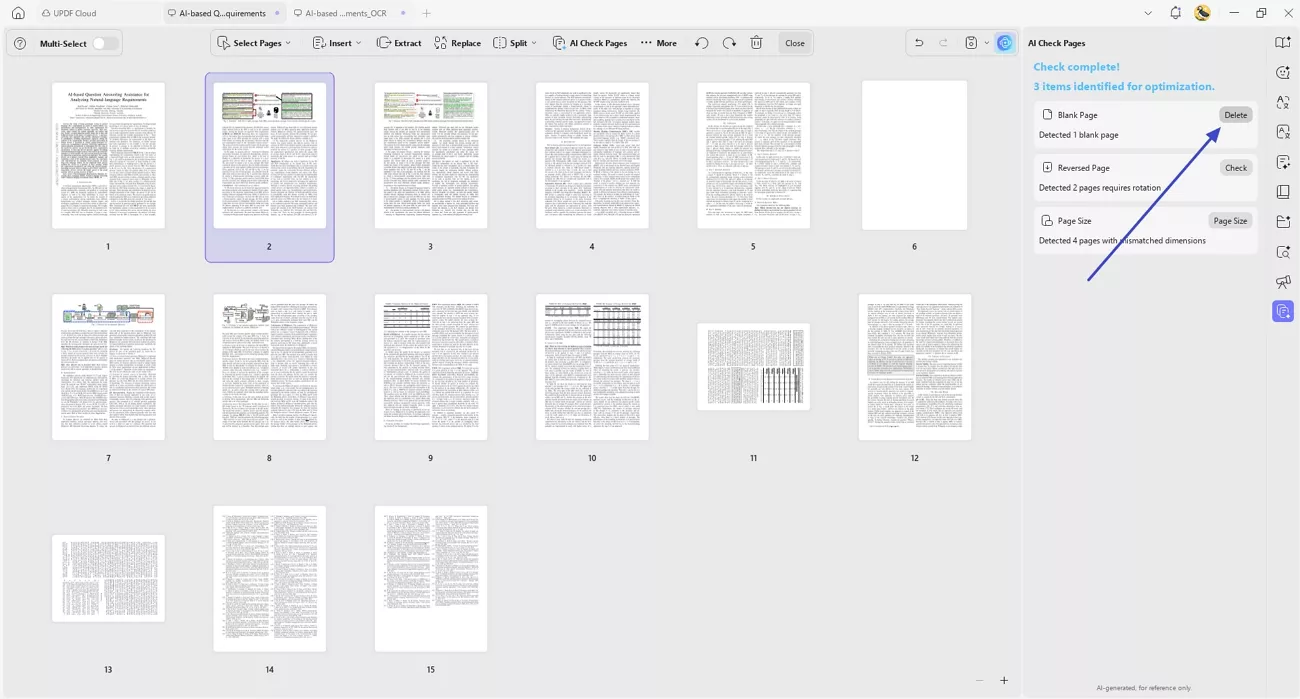Select the blank page 6 thumbnail
Screen dimensions: 1300x699
913,155
